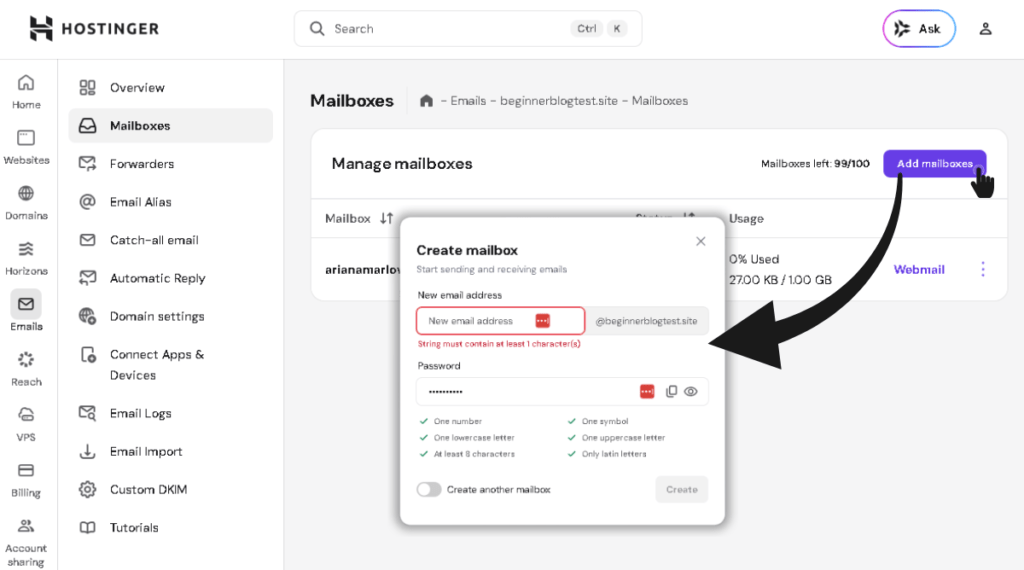1024x570 pixels.
Task: Open the Billing section
Action: (x=26, y=481)
